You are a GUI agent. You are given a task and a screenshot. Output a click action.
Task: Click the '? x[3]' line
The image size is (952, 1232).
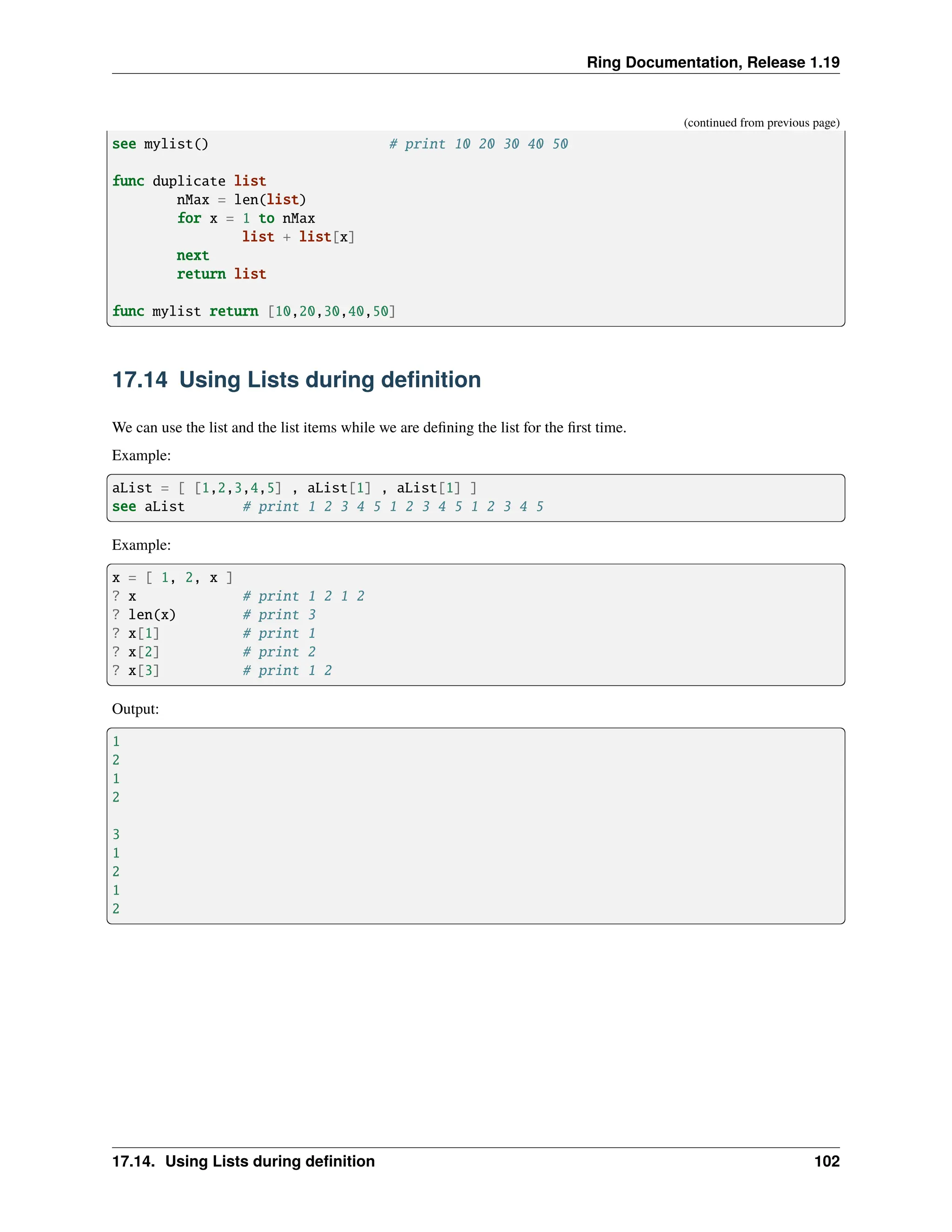136,671
